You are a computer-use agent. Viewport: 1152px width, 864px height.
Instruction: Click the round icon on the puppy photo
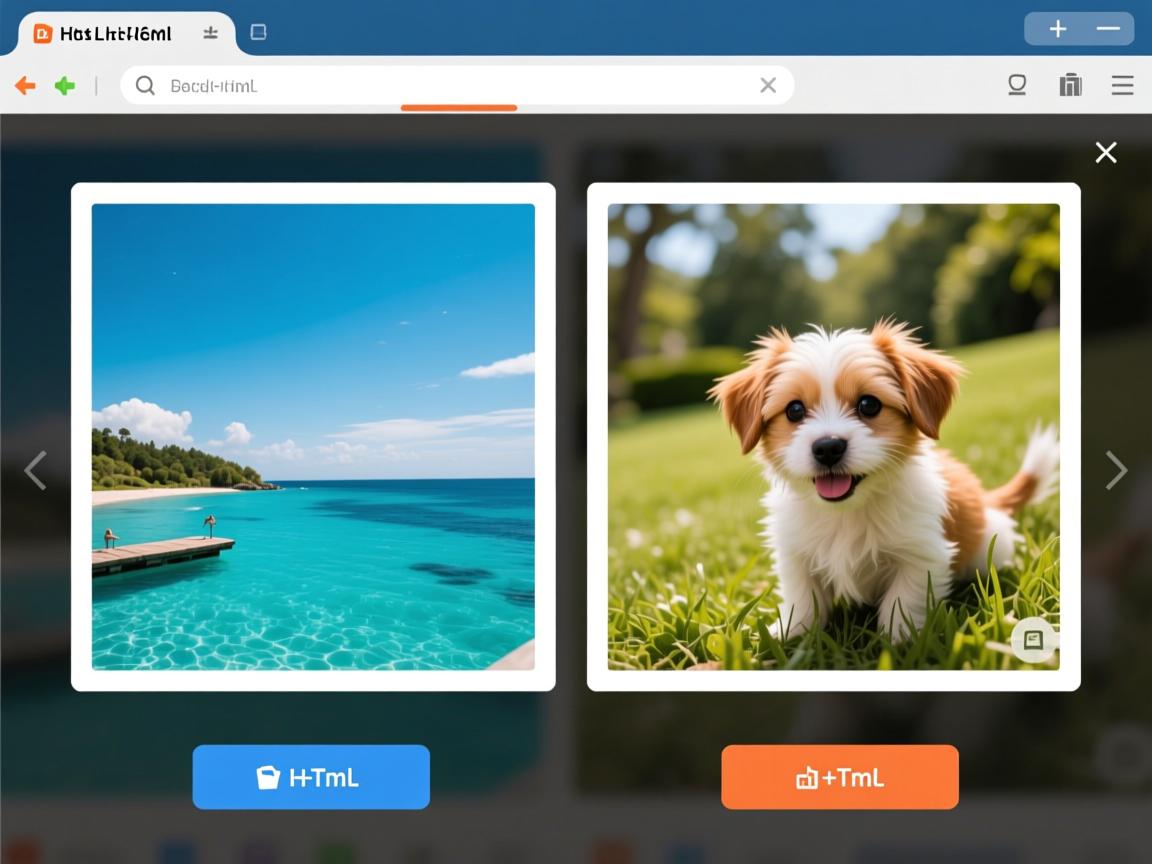[1032, 640]
